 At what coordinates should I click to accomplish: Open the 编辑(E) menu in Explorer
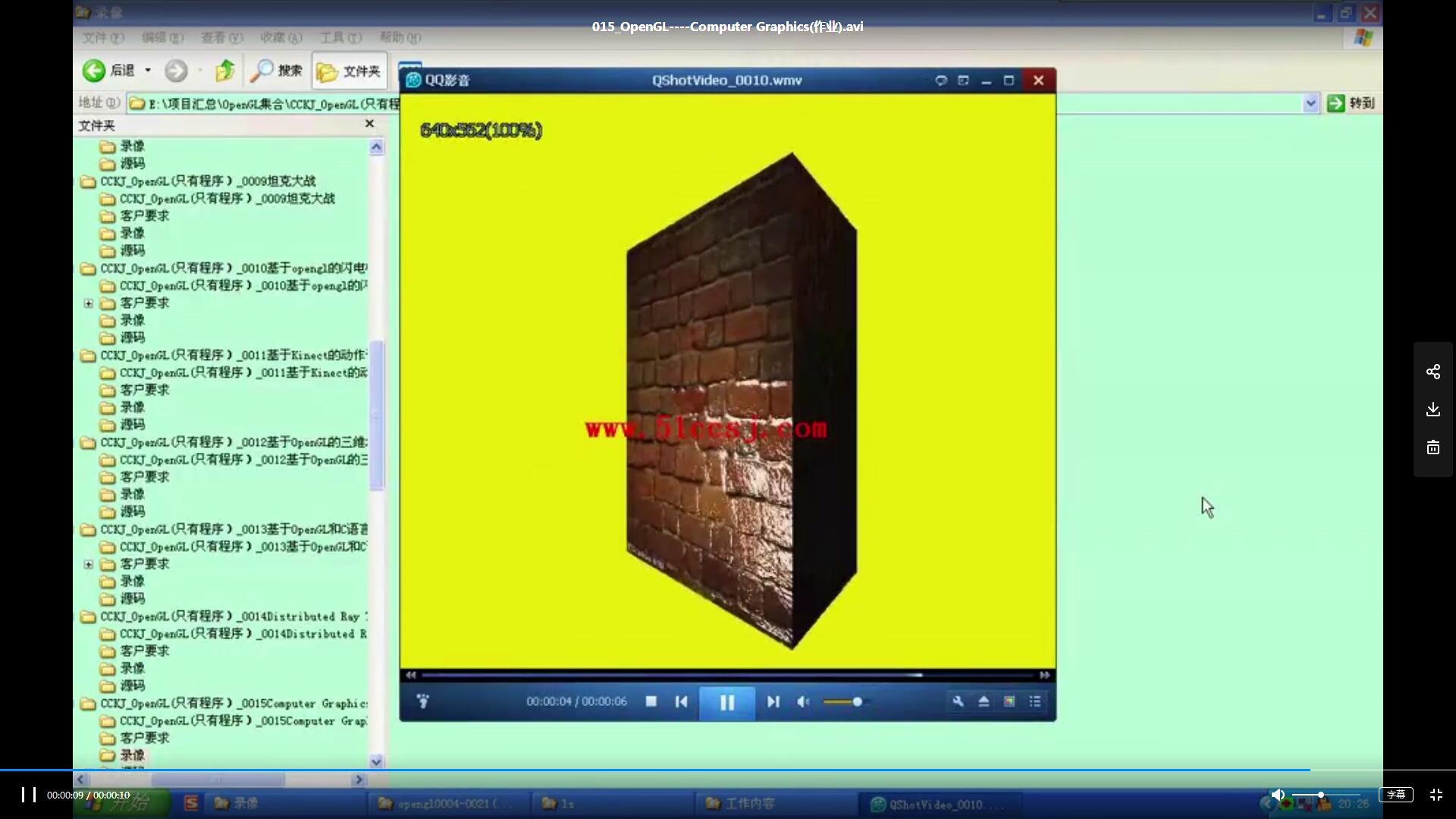(162, 37)
